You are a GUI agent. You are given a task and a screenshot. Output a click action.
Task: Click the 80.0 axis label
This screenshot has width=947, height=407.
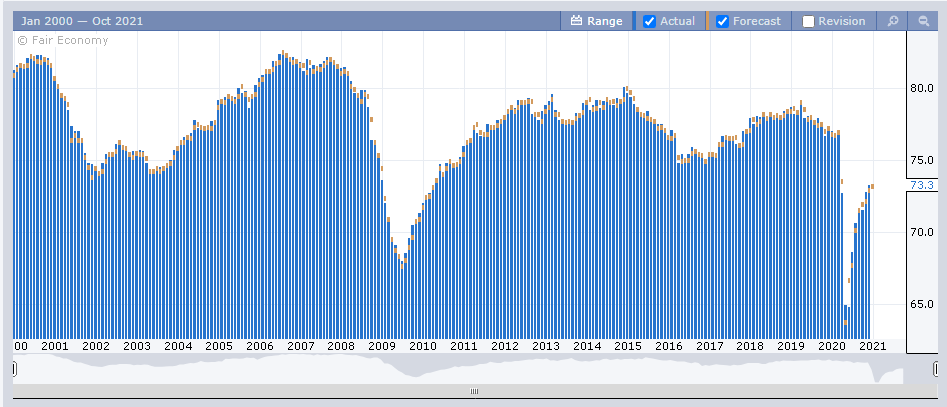(922, 88)
